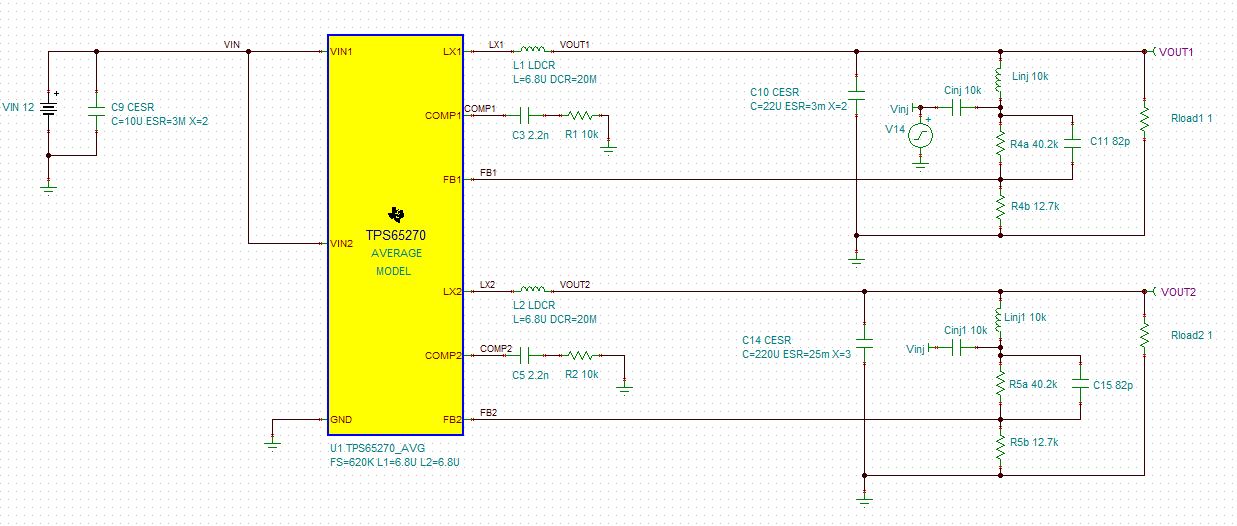Screen dimensions: 1237x526
Task: Select the 'C5 2.2n' label
Action: (530, 374)
